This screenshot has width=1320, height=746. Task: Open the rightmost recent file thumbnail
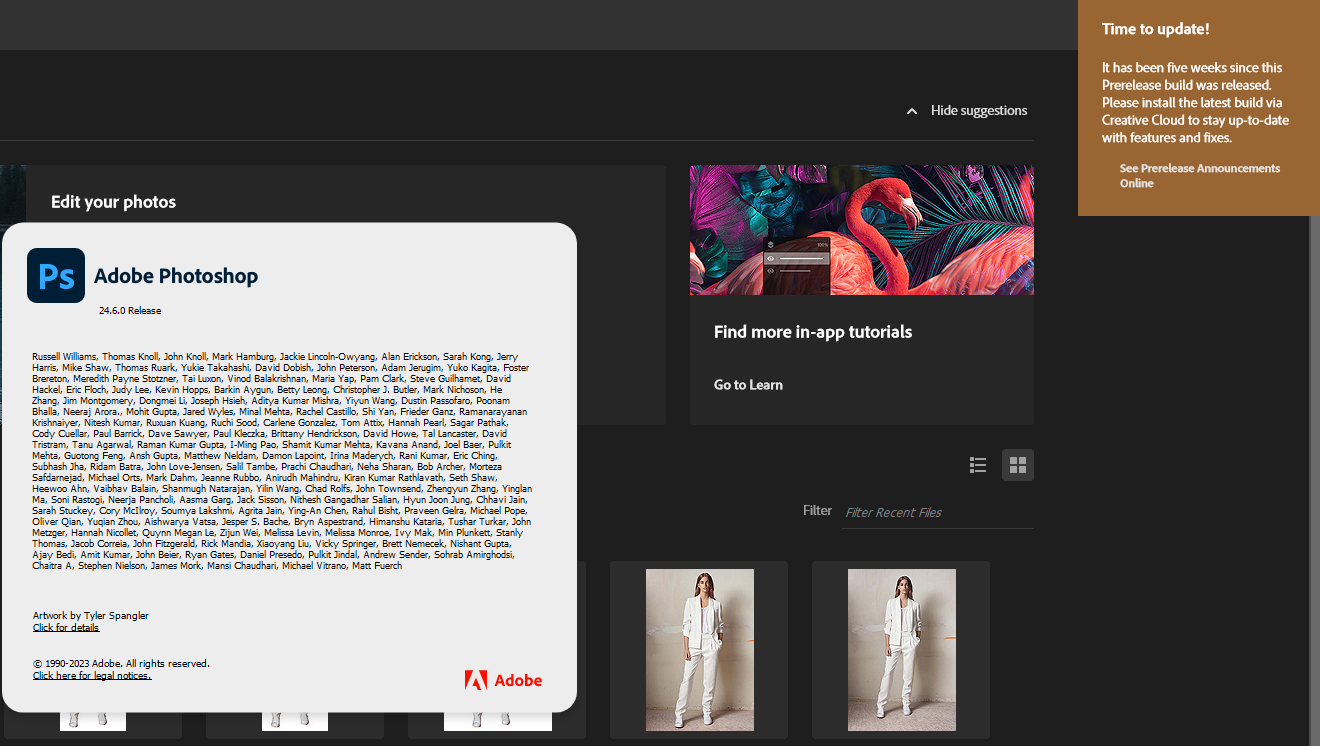click(901, 650)
